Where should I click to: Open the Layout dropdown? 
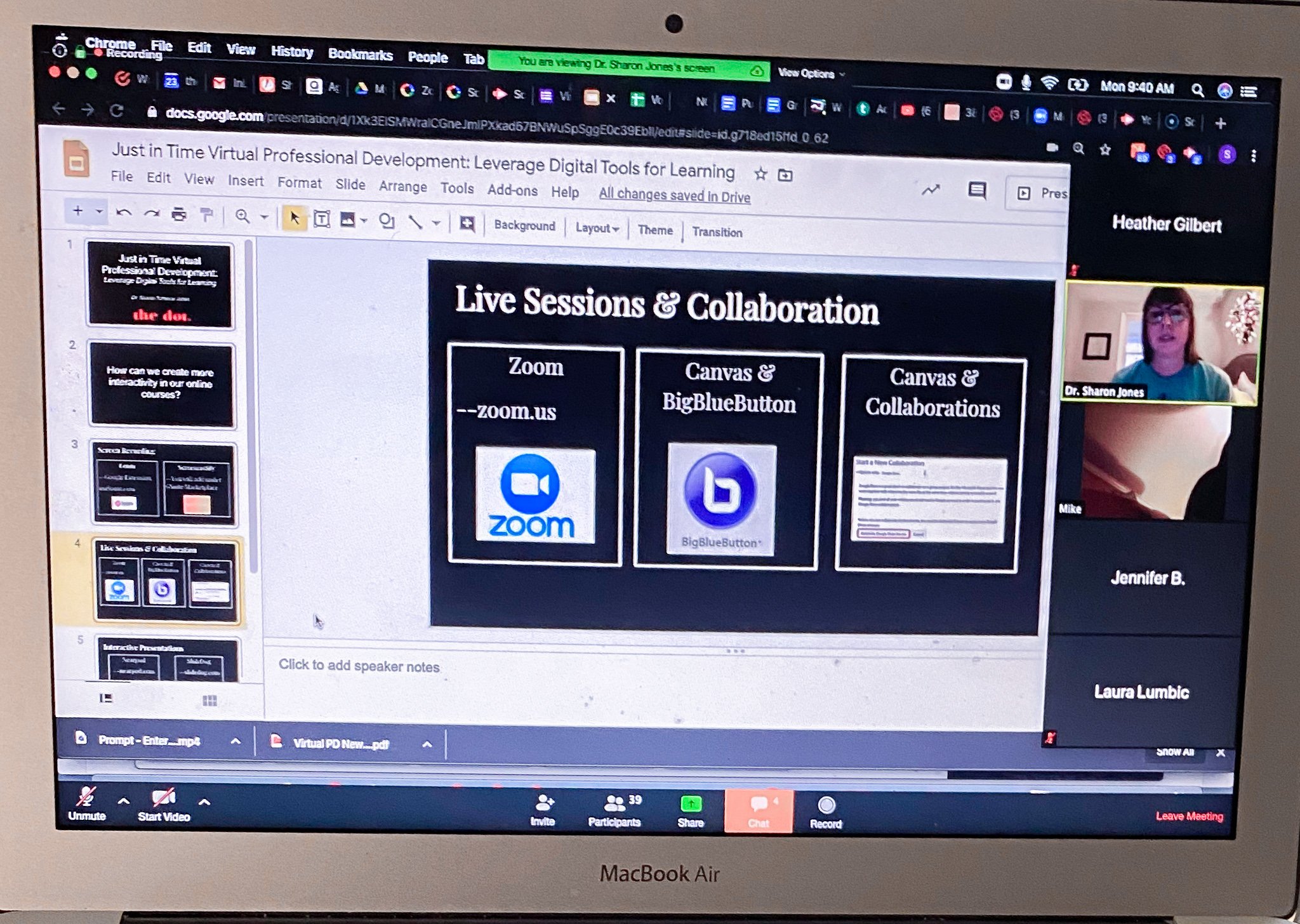pyautogui.click(x=597, y=228)
